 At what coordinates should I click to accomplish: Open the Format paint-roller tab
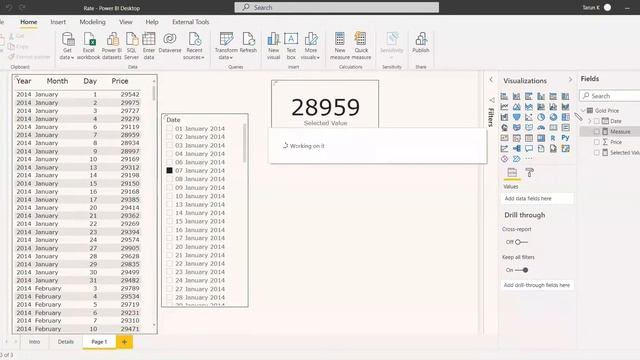click(x=529, y=173)
